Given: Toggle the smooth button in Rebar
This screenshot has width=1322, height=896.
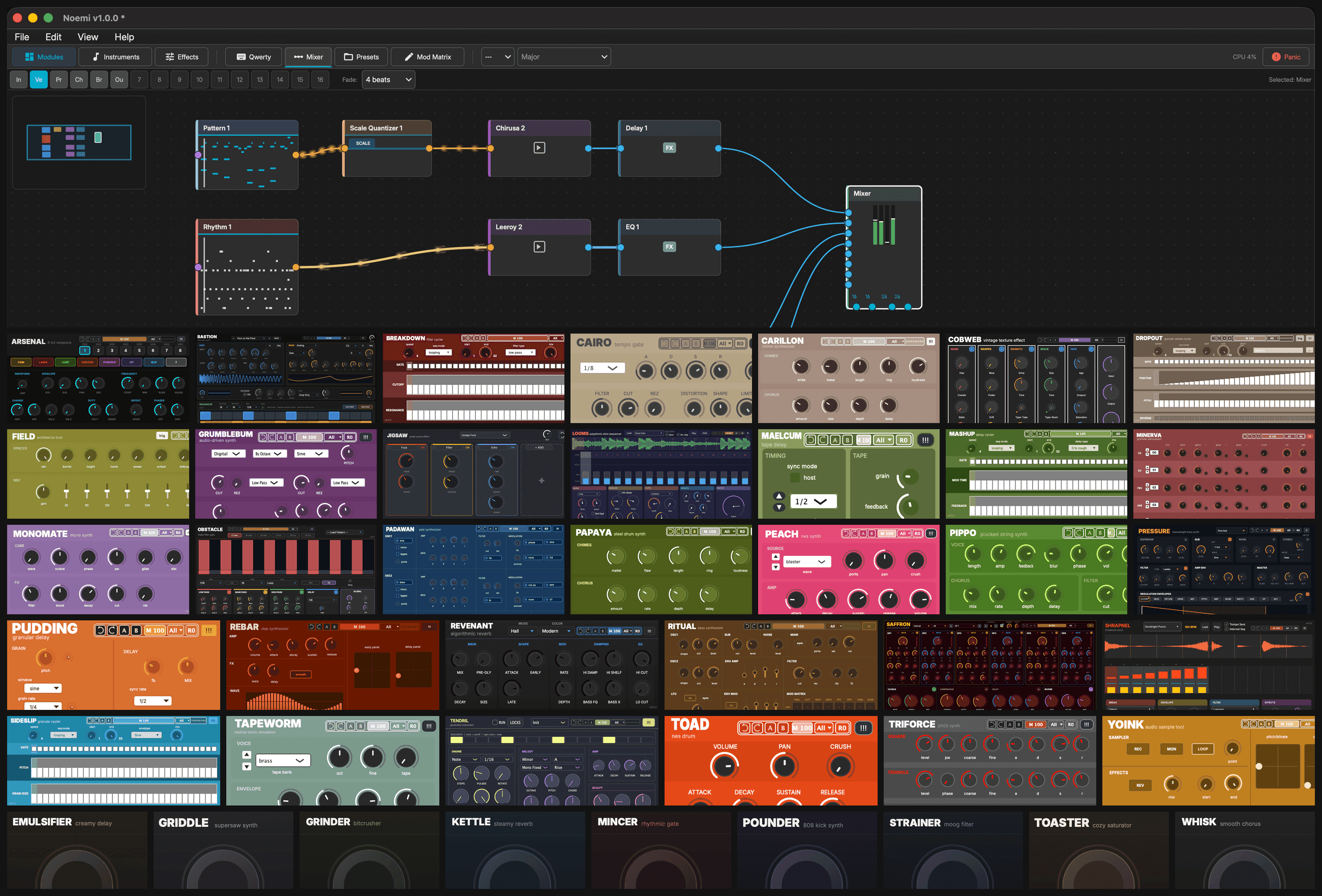Looking at the screenshot, I should click(x=301, y=675).
